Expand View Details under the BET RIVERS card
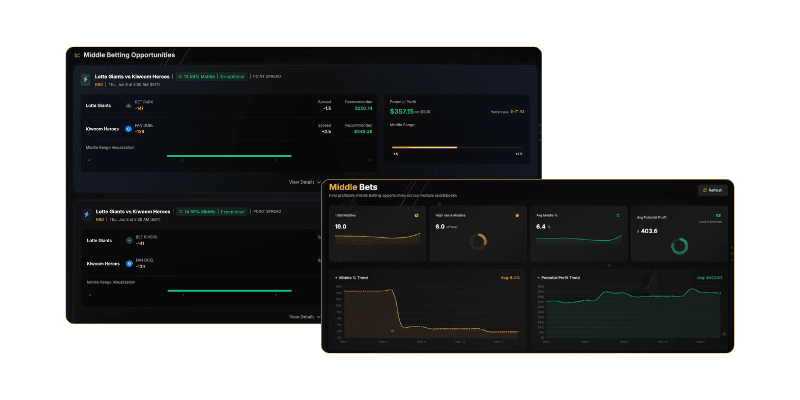The width and height of the screenshot is (800, 400). 305,317
